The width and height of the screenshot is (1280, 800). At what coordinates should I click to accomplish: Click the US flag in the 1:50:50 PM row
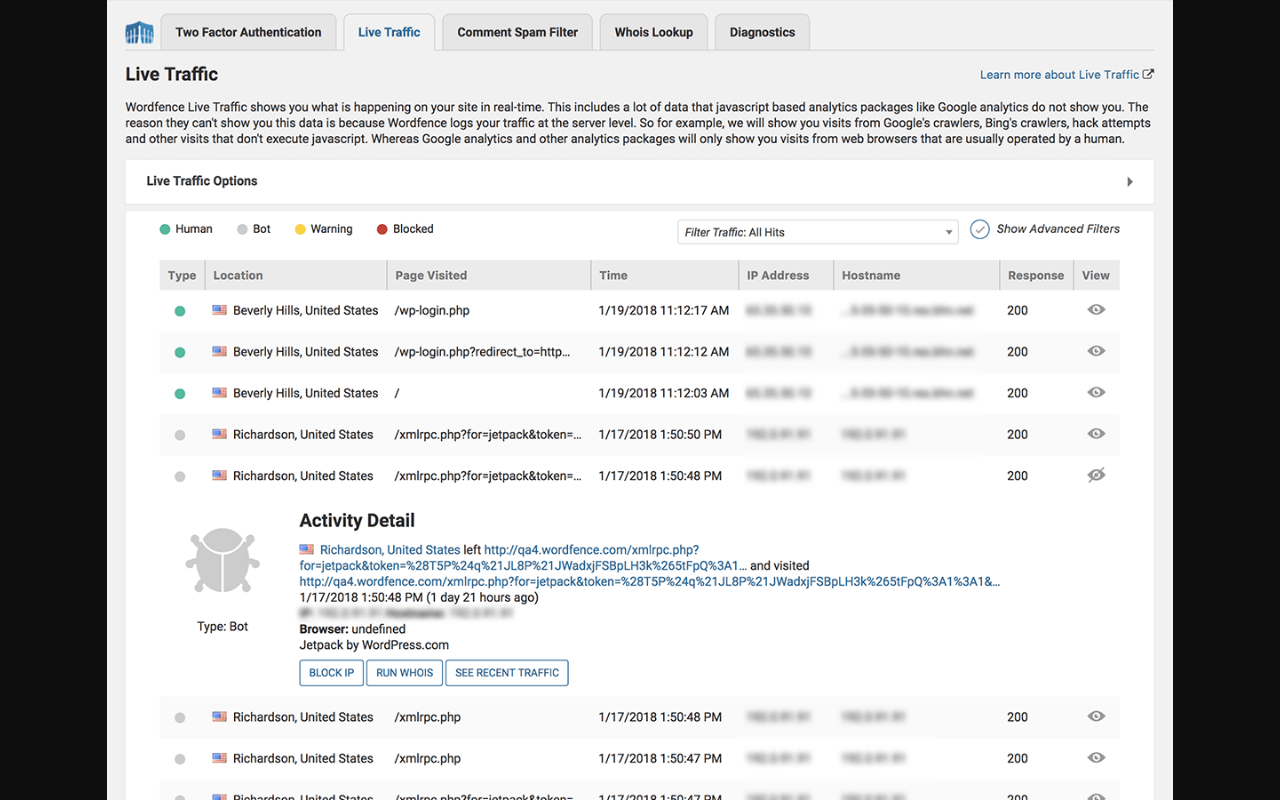[220, 434]
